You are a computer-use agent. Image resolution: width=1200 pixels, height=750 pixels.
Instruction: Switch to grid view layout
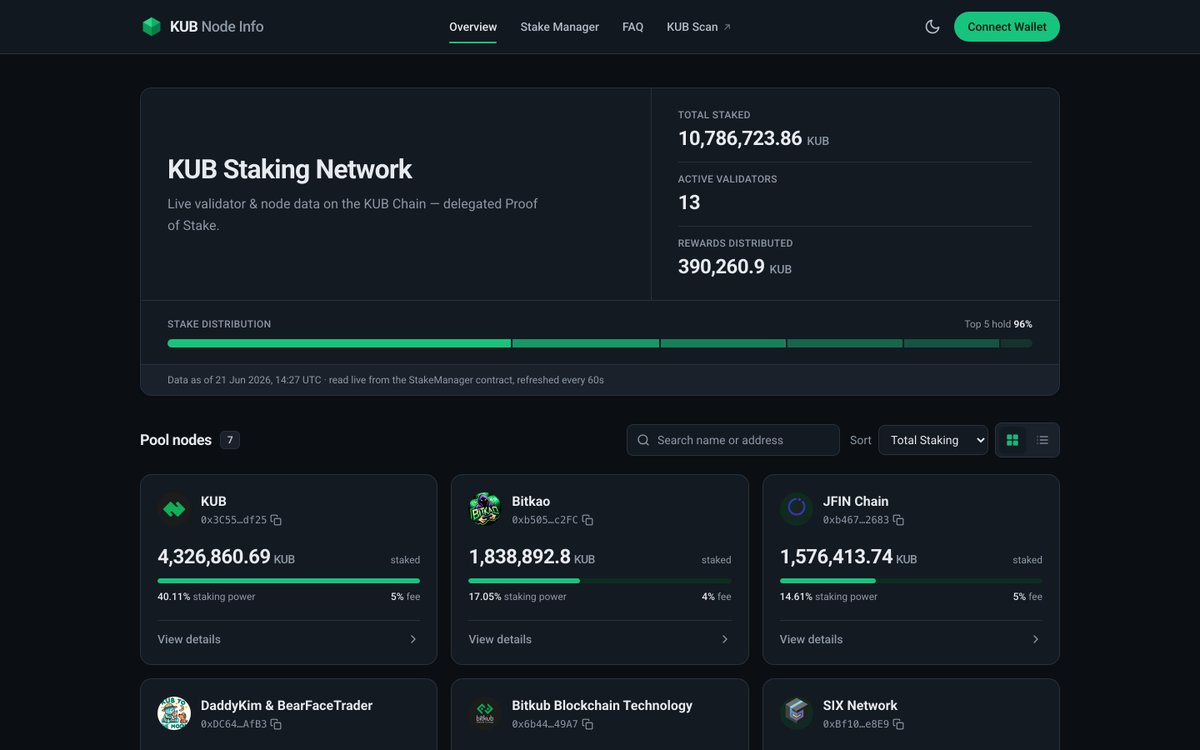(1012, 440)
